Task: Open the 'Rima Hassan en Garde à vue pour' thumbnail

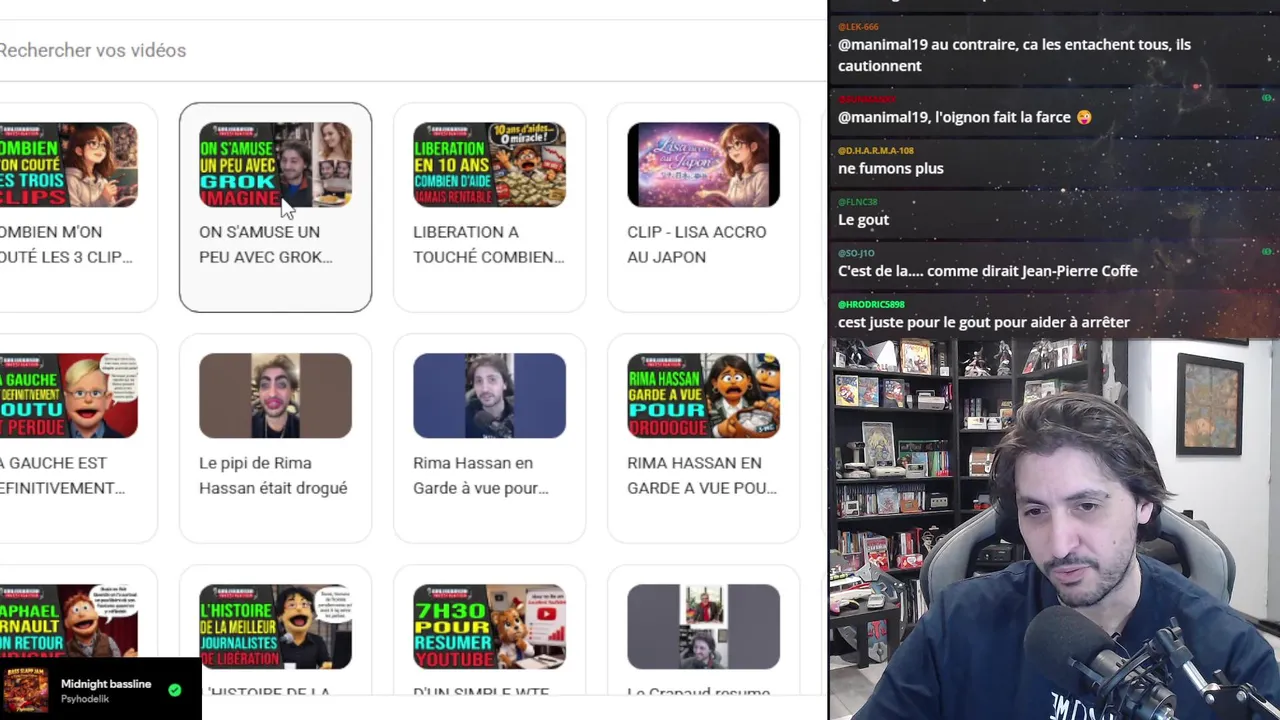Action: (489, 396)
